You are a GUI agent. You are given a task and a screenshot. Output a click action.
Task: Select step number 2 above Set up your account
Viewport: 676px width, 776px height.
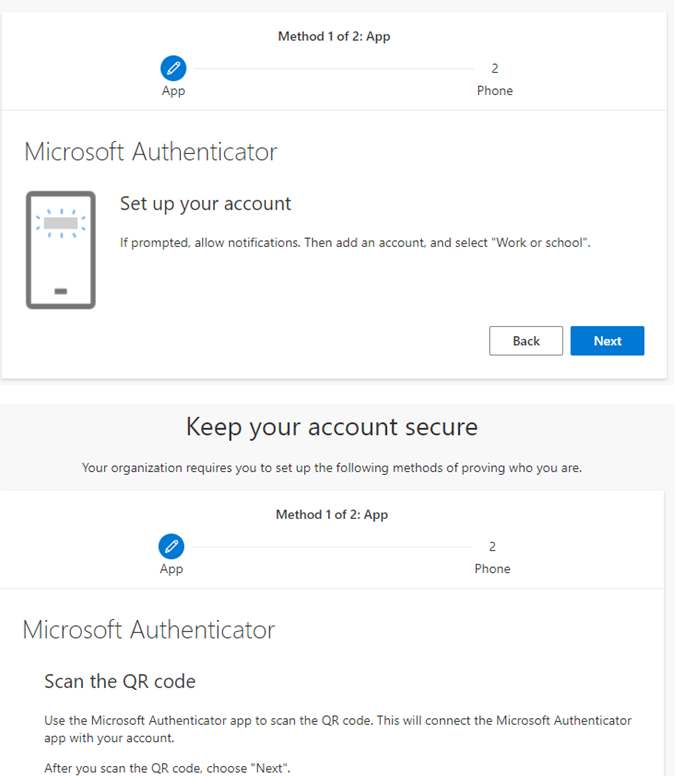point(494,69)
